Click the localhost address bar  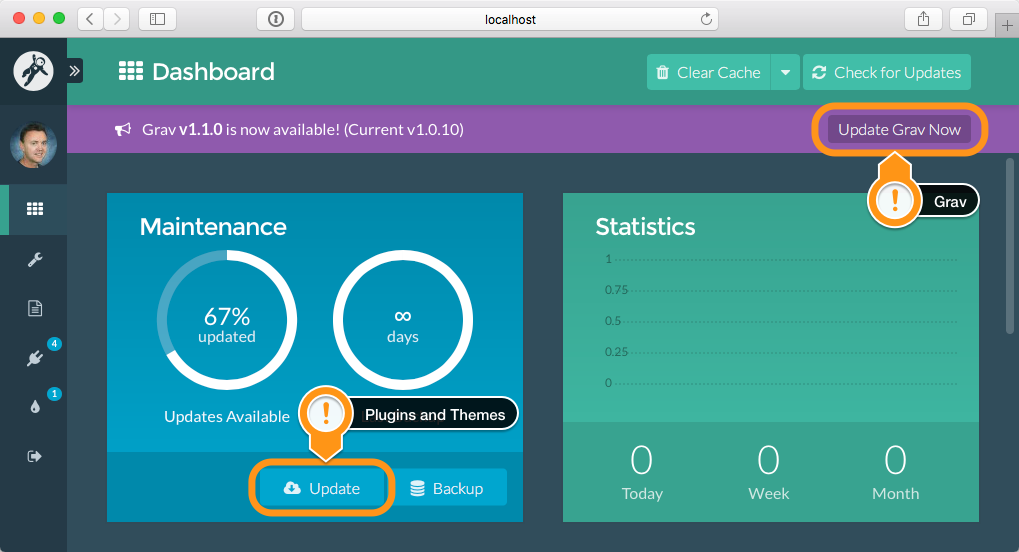(x=510, y=19)
